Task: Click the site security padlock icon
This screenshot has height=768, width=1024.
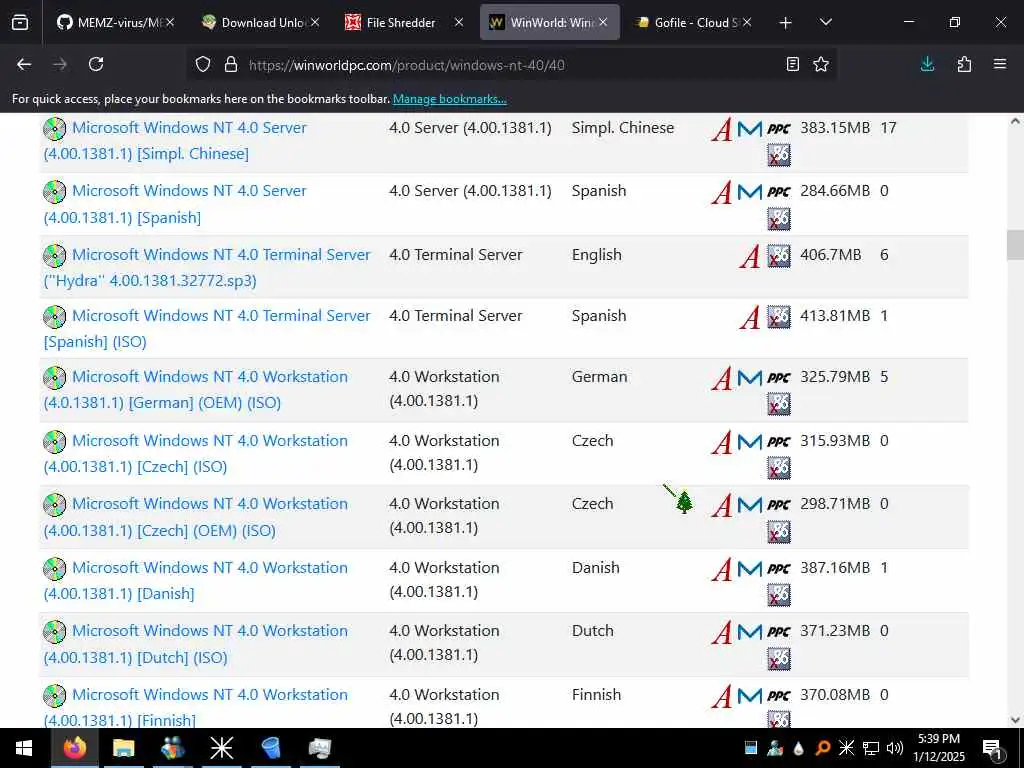Action: click(231, 65)
